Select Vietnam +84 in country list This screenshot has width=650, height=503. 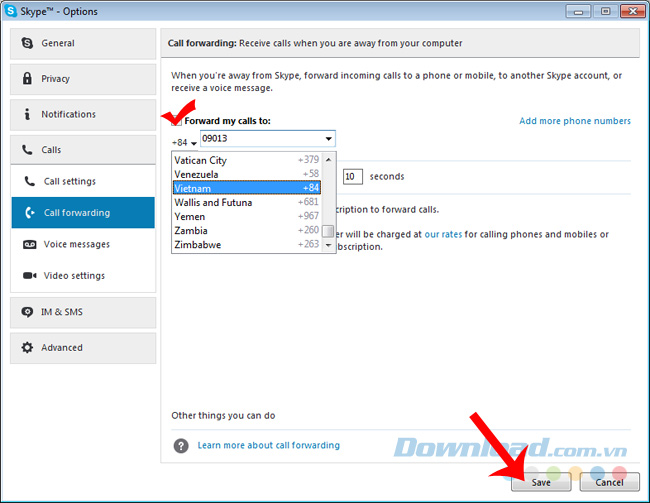click(x=247, y=188)
